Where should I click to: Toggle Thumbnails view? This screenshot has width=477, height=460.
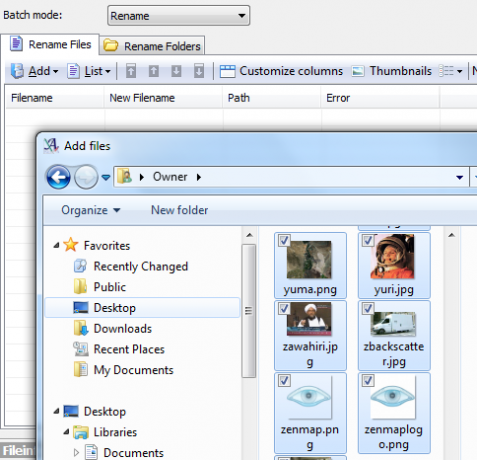[391, 71]
